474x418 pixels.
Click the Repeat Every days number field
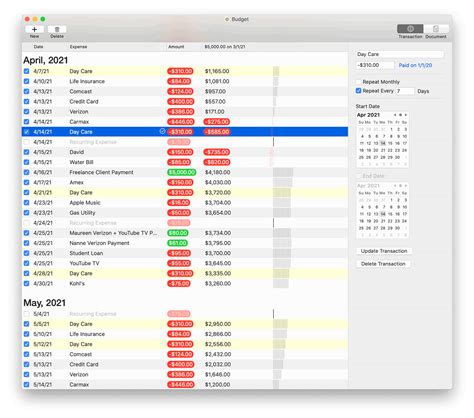coord(405,91)
